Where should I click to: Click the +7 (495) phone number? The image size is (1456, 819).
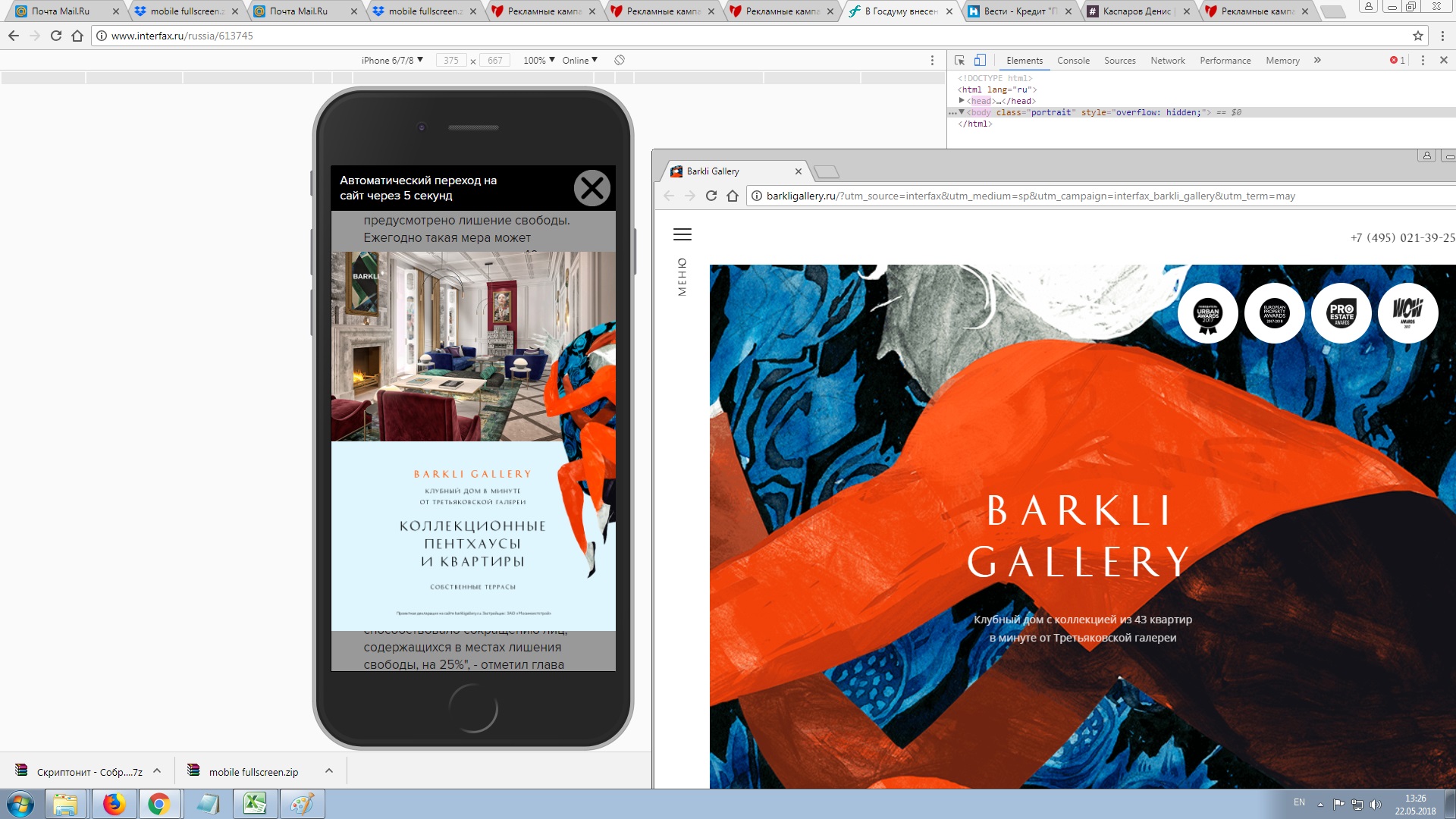pyautogui.click(x=1402, y=237)
